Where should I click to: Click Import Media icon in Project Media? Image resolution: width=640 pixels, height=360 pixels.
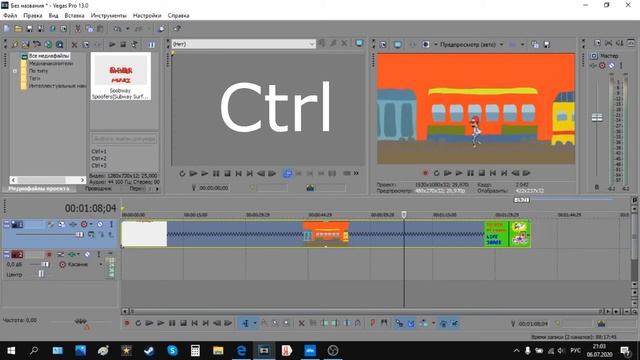pyautogui.click(x=15, y=44)
